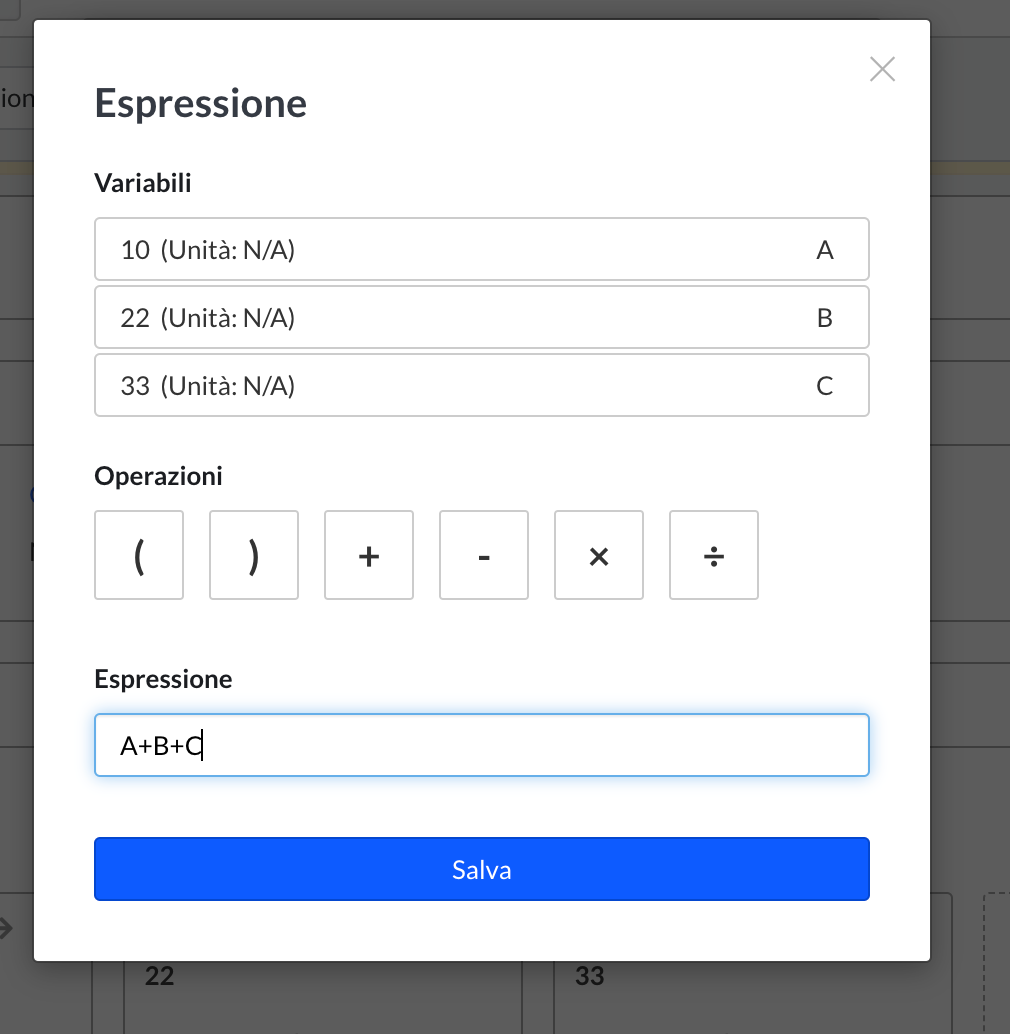The width and height of the screenshot is (1010, 1034).
Task: Click the arrow icon behind the dialog's left edge
Action: [x=6, y=928]
